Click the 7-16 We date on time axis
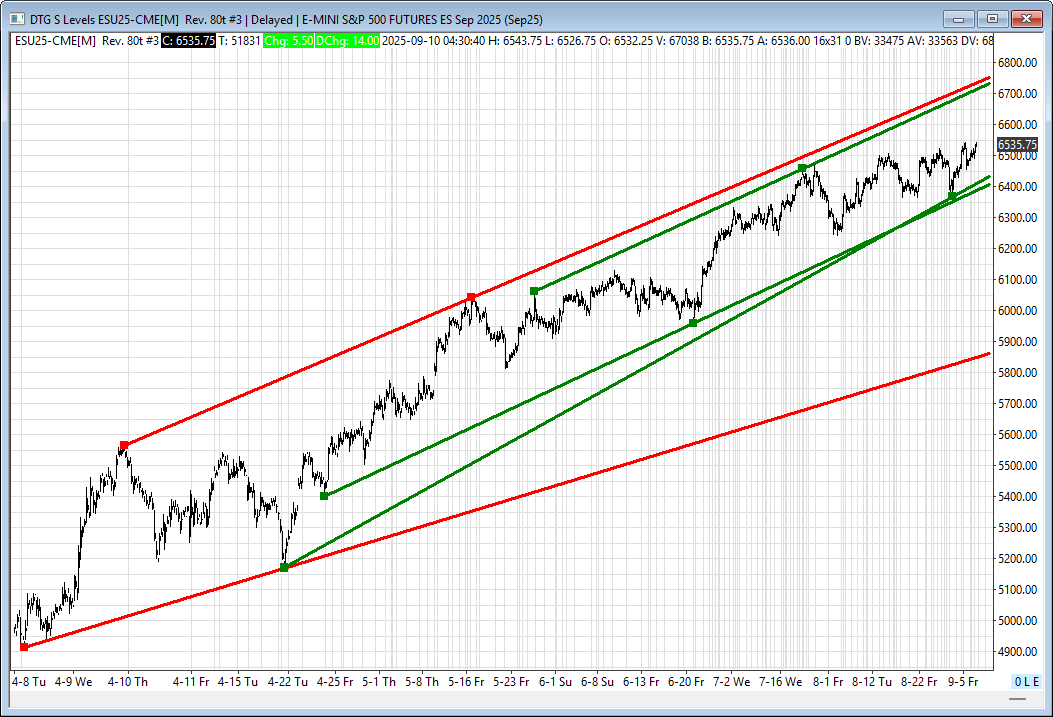Screen dimensions: 1053x717 click(780, 681)
